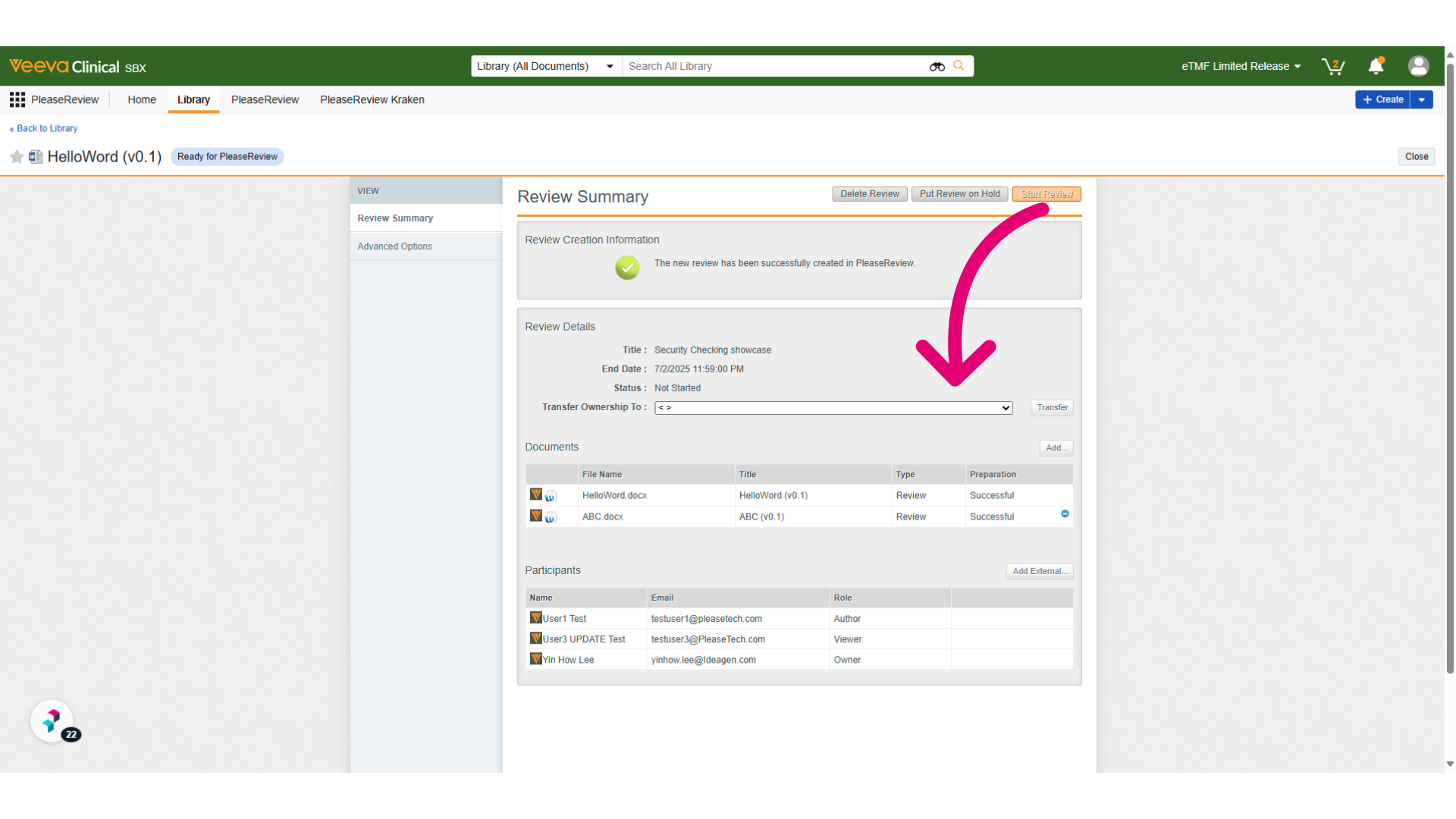Open the user profile avatar

1418,67
